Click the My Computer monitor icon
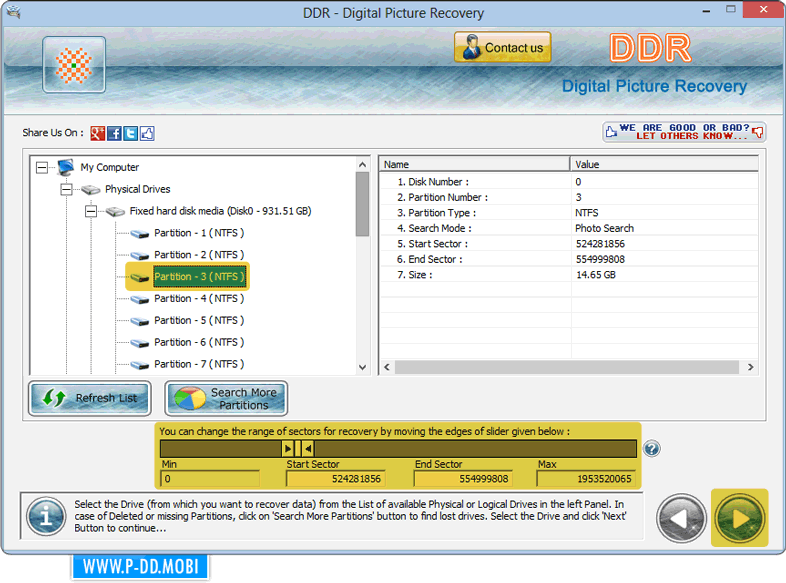 coord(66,167)
